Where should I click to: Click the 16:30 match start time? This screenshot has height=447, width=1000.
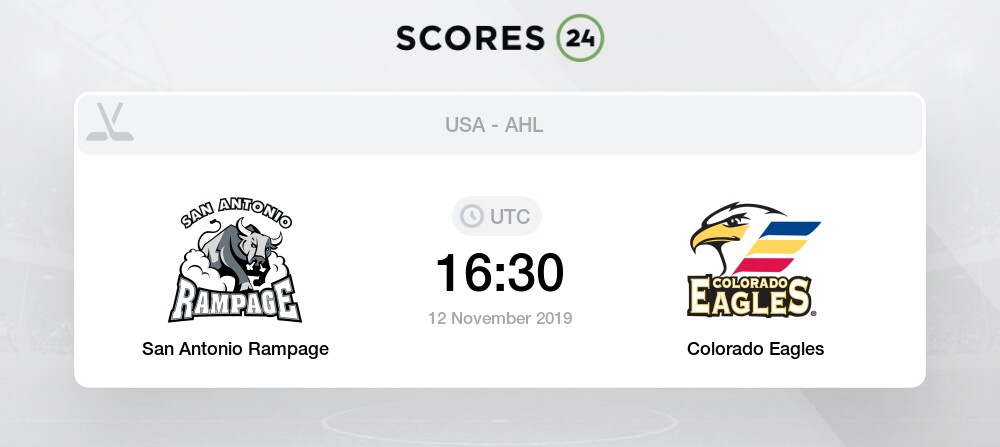click(x=500, y=273)
